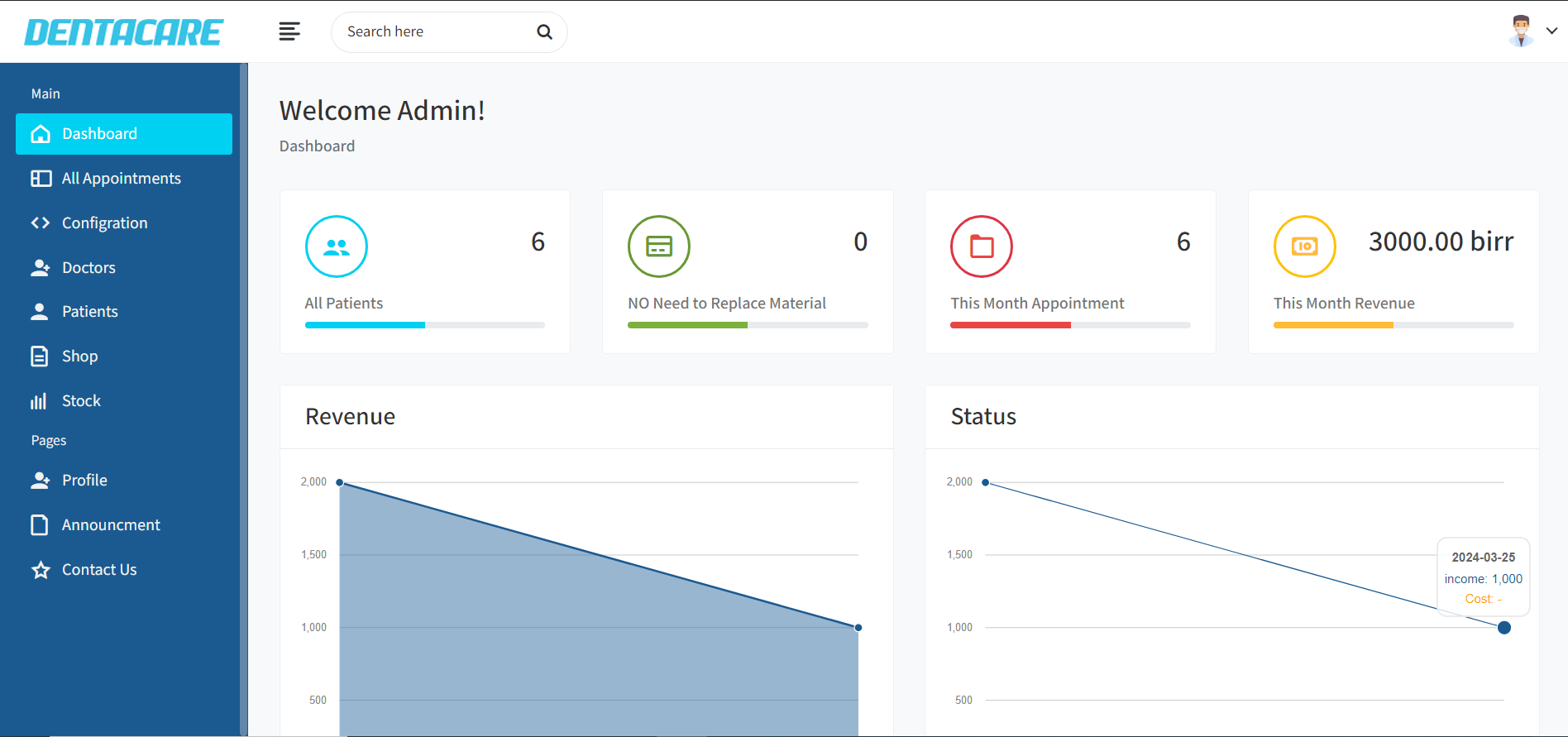Focus the 'Search here' input field
This screenshot has width=1568, height=737.
[434, 32]
